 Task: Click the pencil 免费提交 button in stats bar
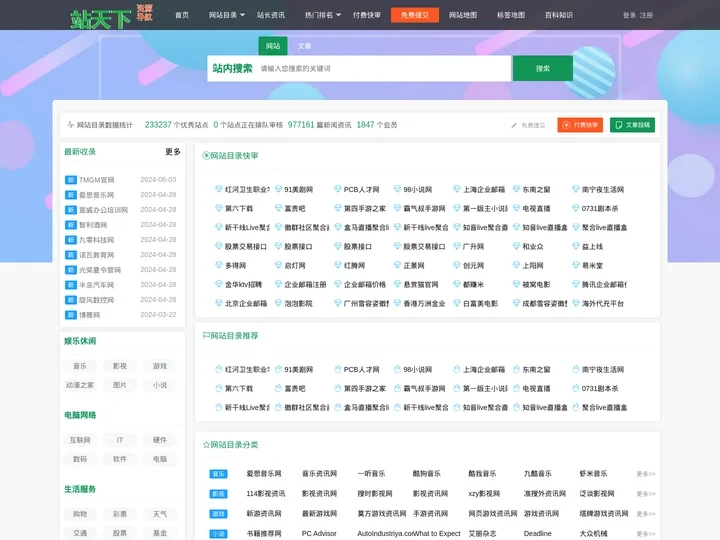[529, 125]
